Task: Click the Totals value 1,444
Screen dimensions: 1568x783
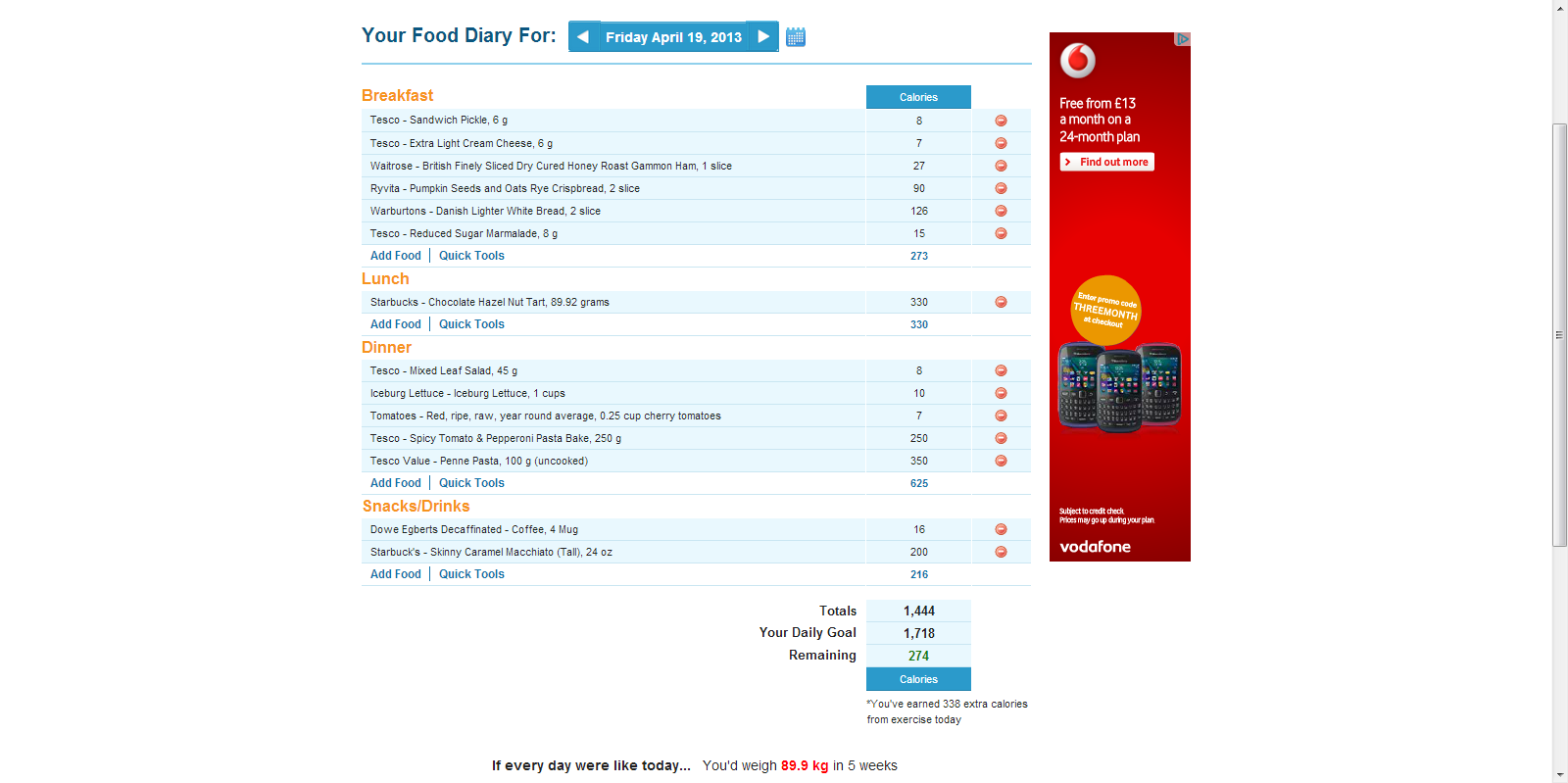Action: pyautogui.click(x=918, y=611)
